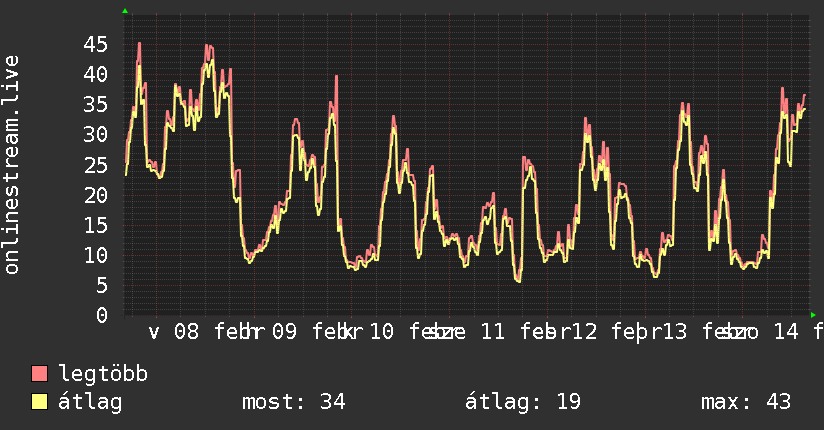Select the átlag legend label beside yellow swatch

(x=90, y=402)
